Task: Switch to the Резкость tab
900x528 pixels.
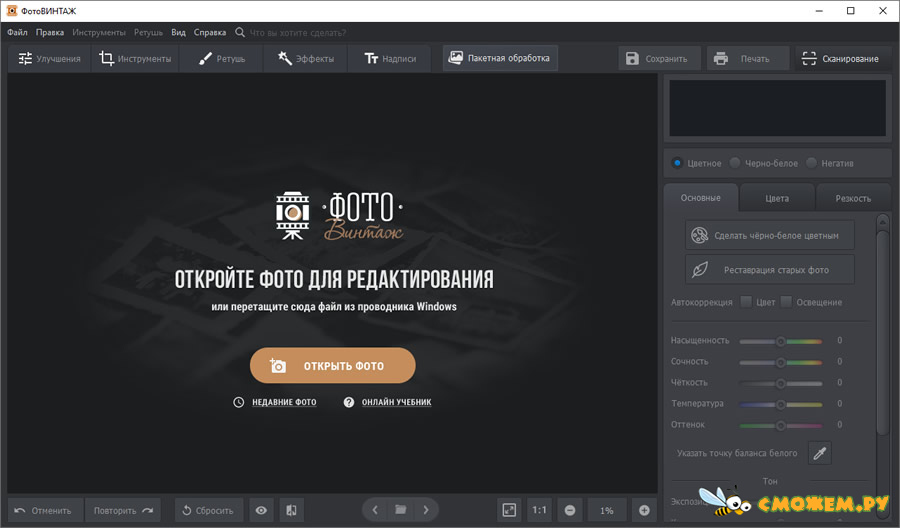Action: coord(853,199)
